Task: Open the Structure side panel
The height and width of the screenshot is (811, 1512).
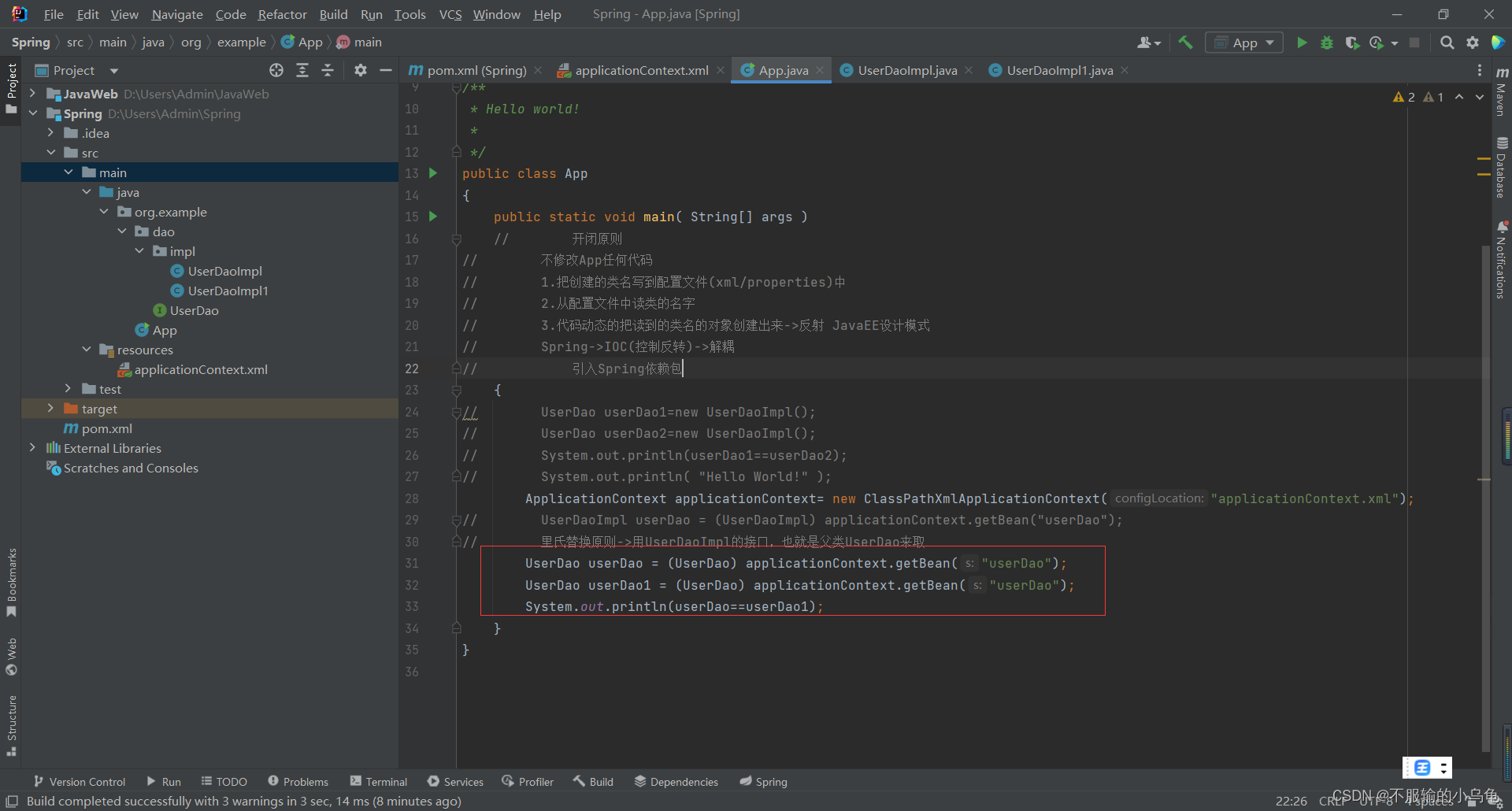Action: tap(11, 725)
